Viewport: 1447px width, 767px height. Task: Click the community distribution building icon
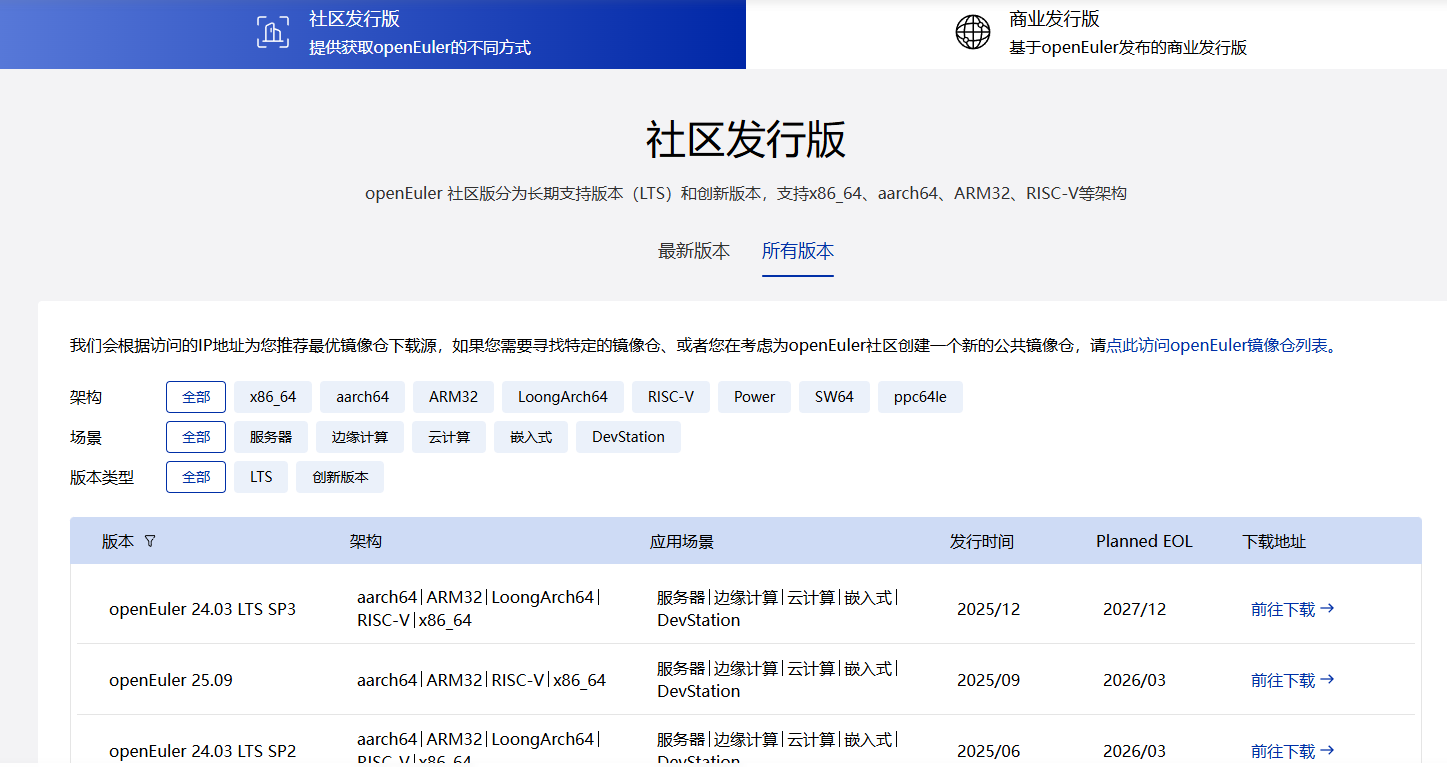tap(272, 32)
